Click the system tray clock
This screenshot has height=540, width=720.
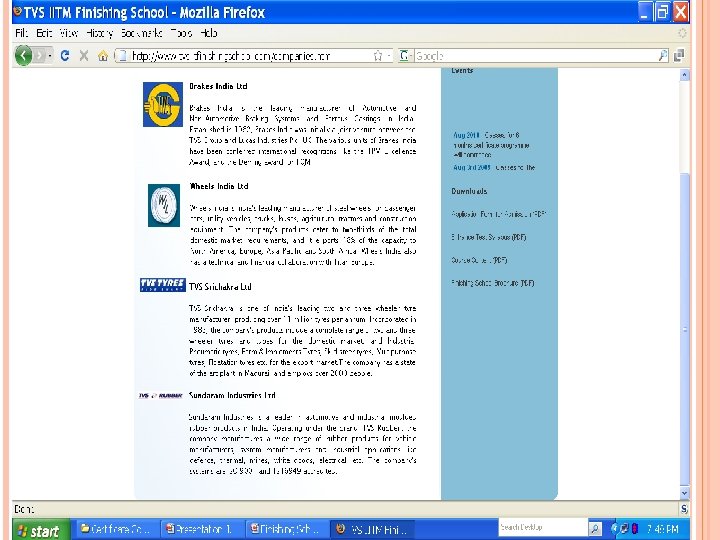(662, 529)
